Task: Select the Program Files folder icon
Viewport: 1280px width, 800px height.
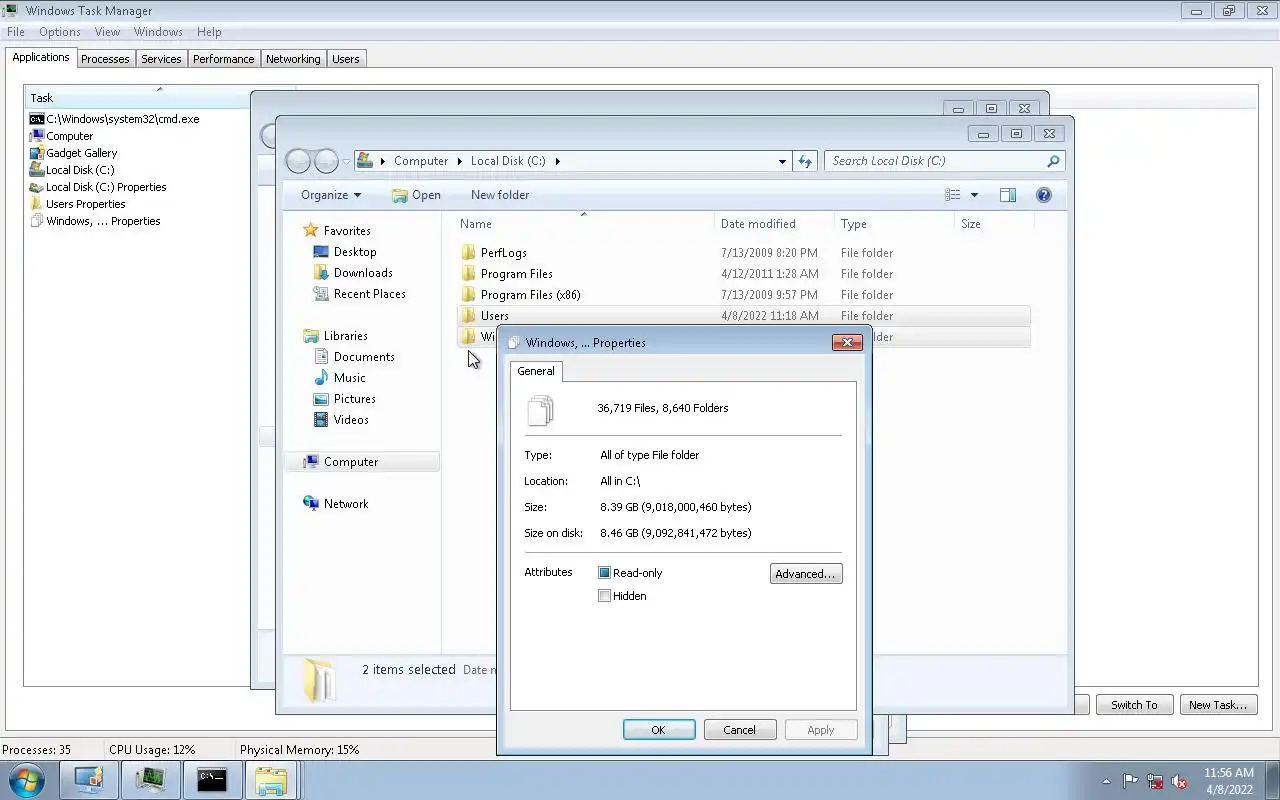Action: pyautogui.click(x=468, y=274)
